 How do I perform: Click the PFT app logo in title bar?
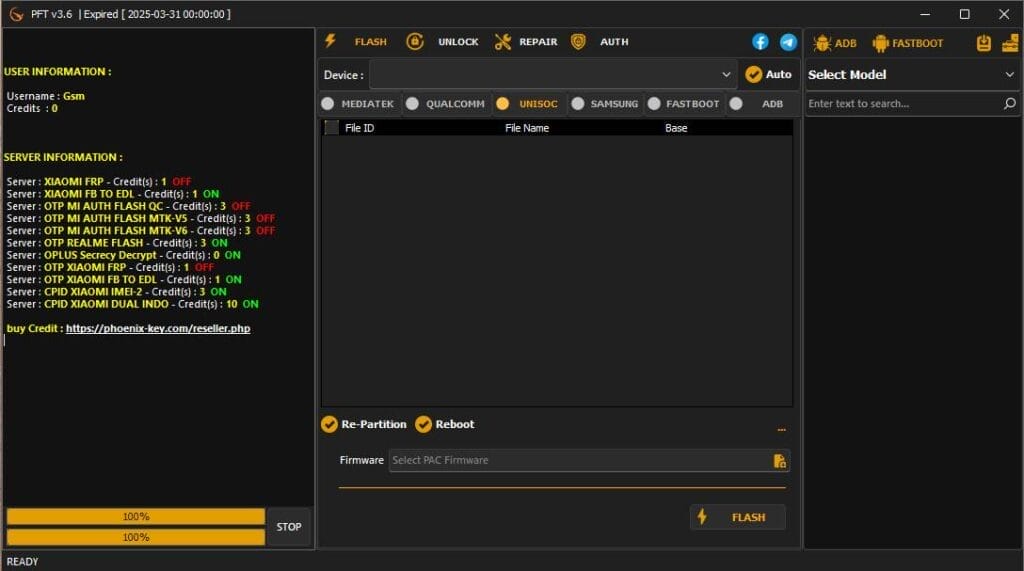click(16, 14)
